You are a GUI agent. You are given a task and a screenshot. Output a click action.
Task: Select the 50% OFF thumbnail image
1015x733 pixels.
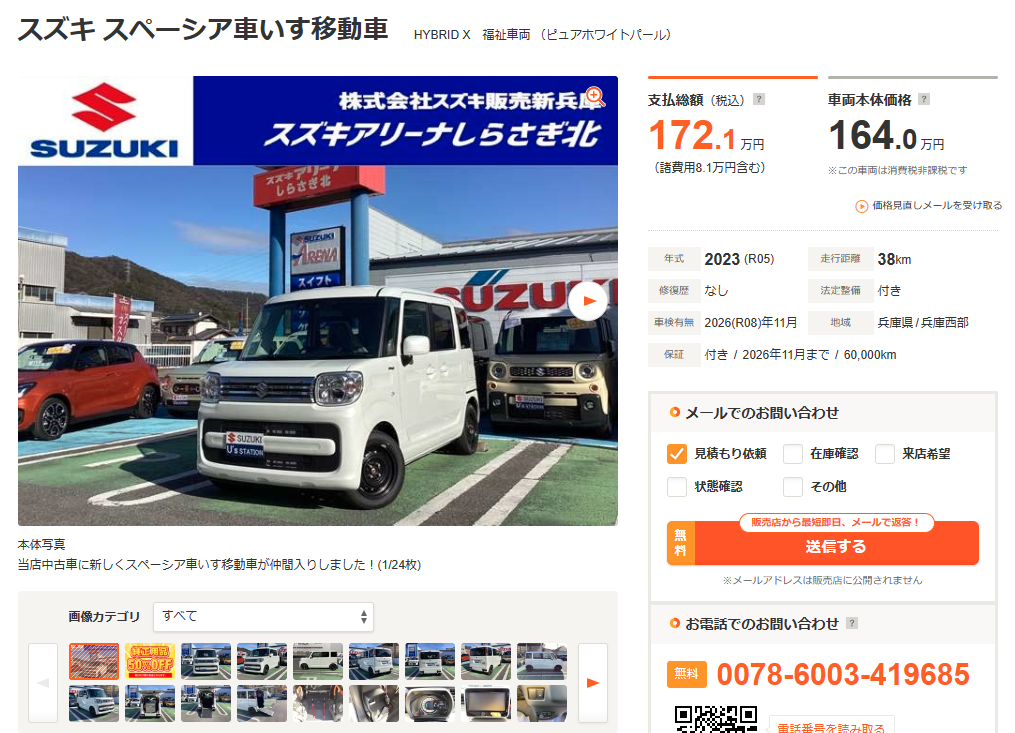coord(150,661)
